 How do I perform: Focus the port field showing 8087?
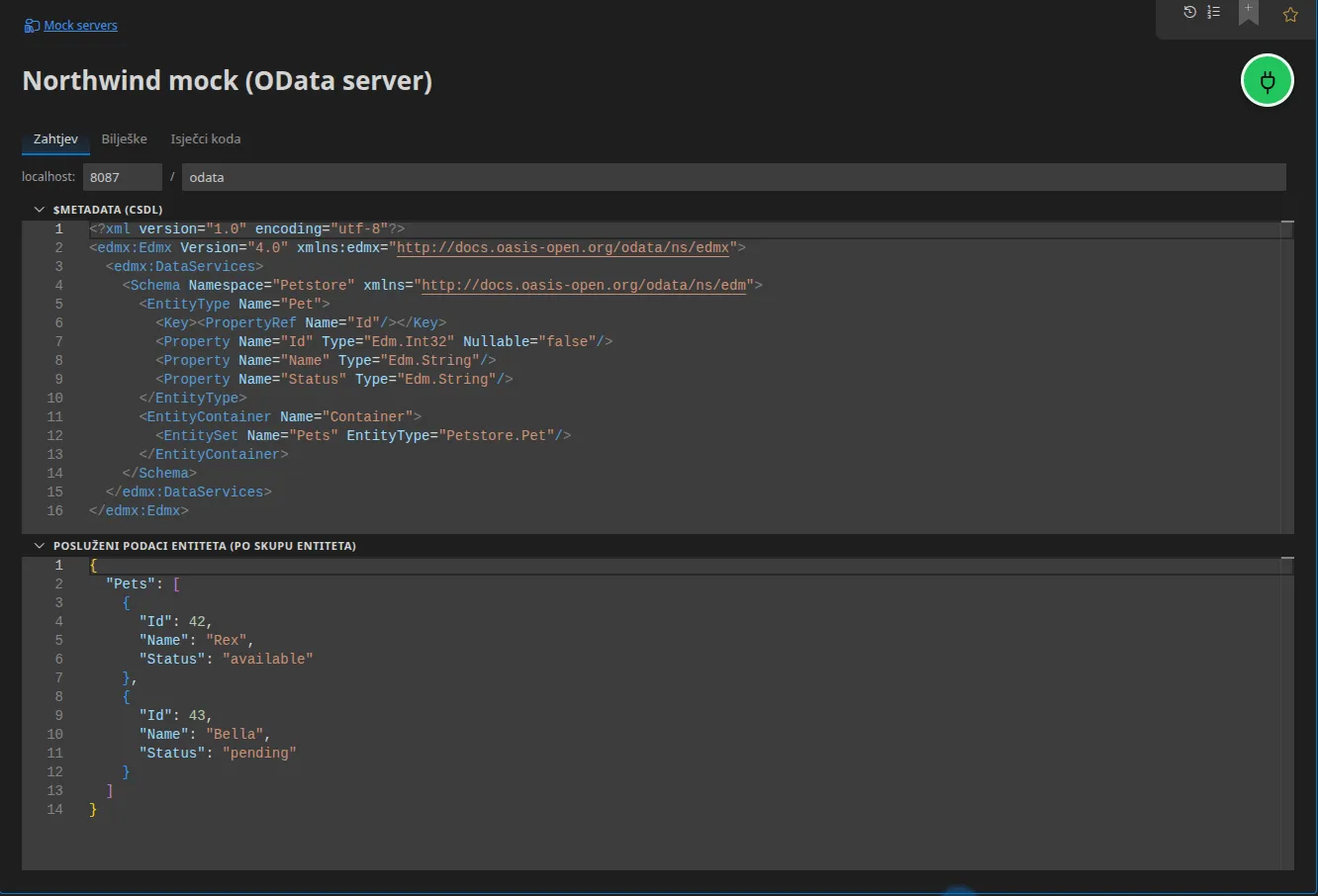[x=122, y=177]
